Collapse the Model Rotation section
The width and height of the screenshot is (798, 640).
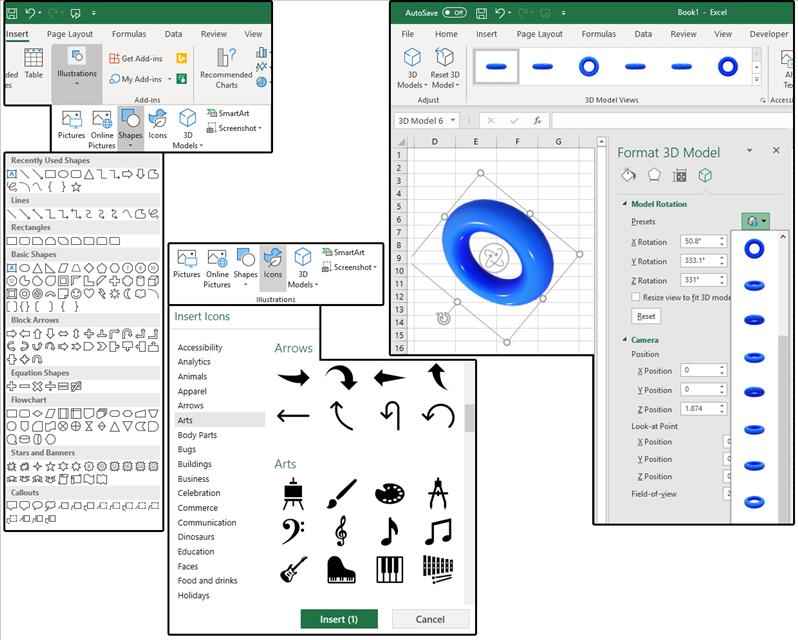pos(623,204)
